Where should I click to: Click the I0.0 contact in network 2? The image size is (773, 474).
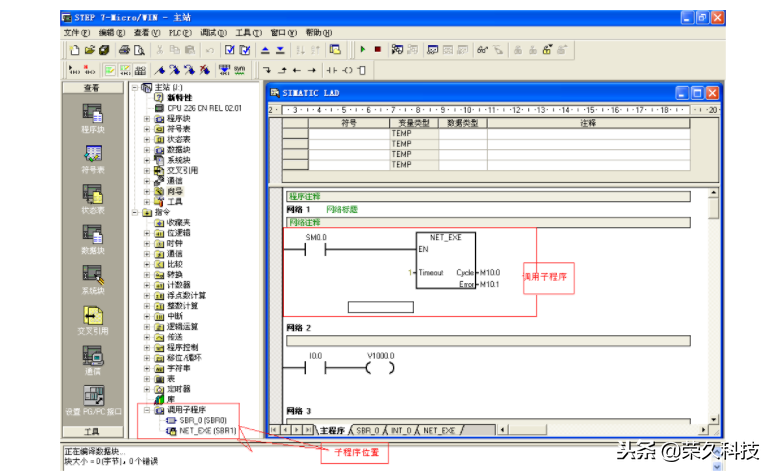(x=316, y=368)
